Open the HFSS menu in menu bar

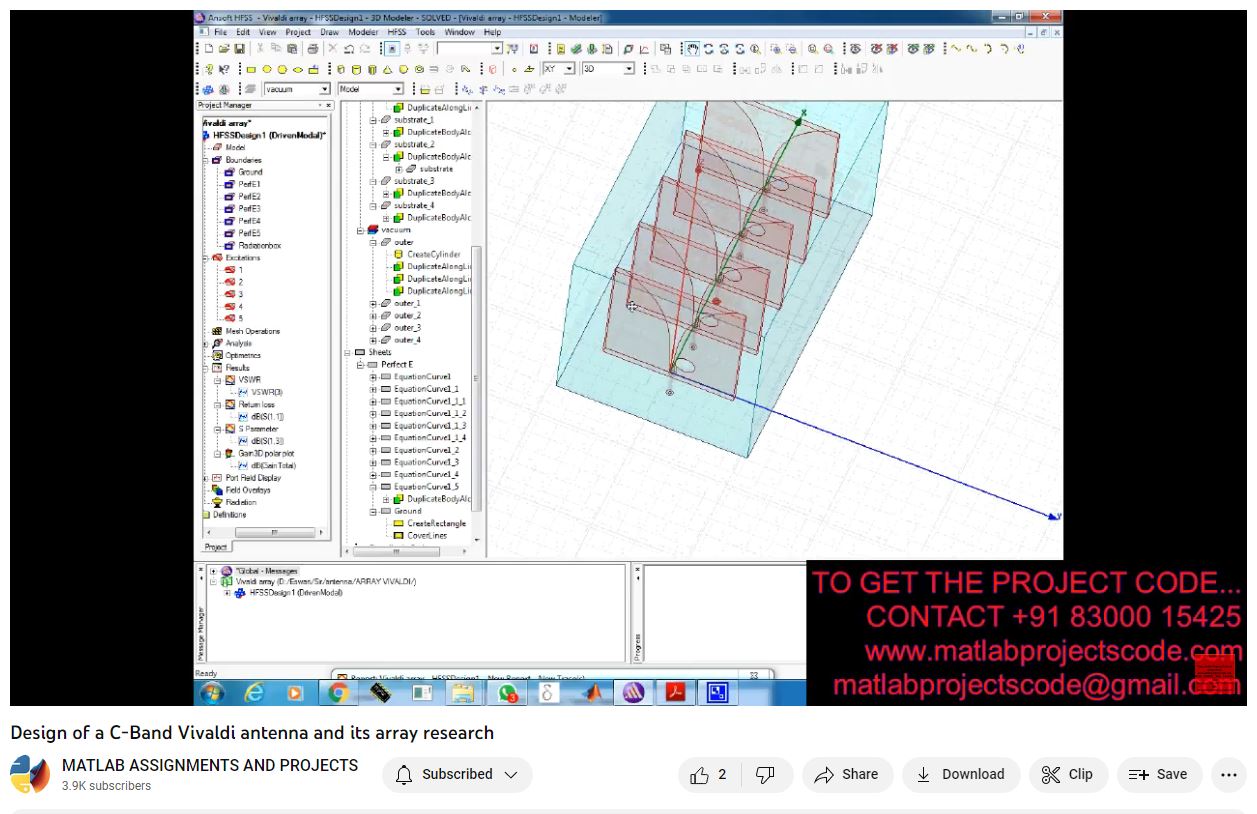click(x=397, y=32)
